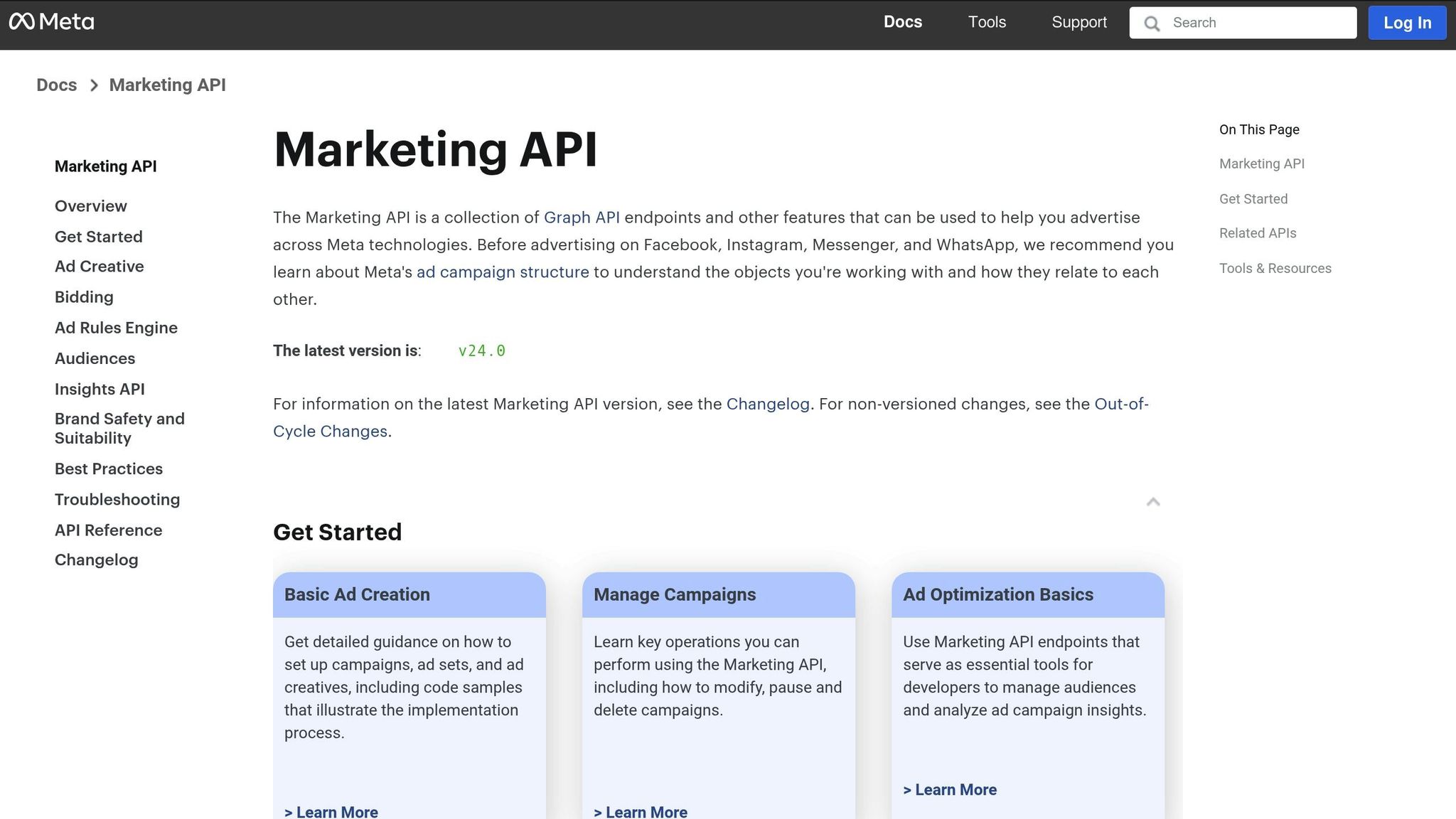Select the Support menu item
The width and height of the screenshot is (1456, 819).
click(1079, 22)
